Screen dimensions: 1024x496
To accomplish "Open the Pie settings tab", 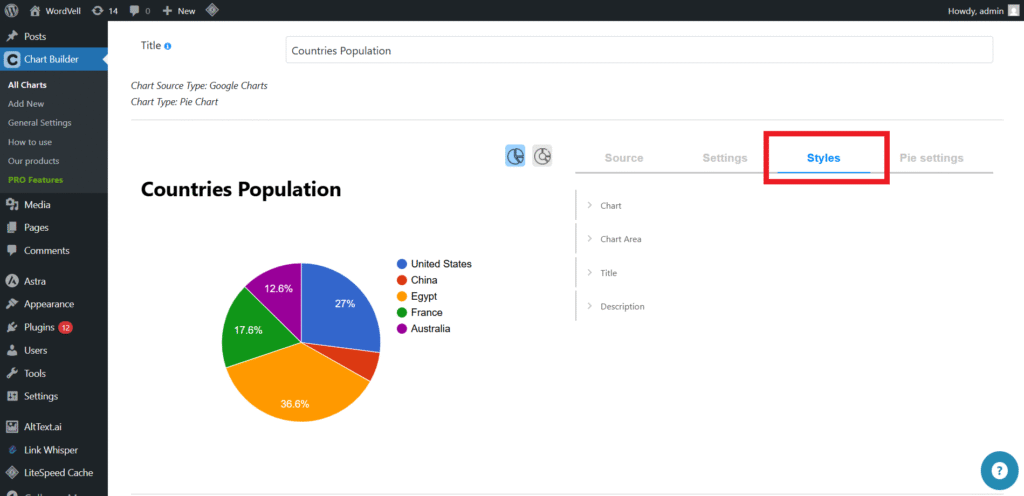I will 930,158.
